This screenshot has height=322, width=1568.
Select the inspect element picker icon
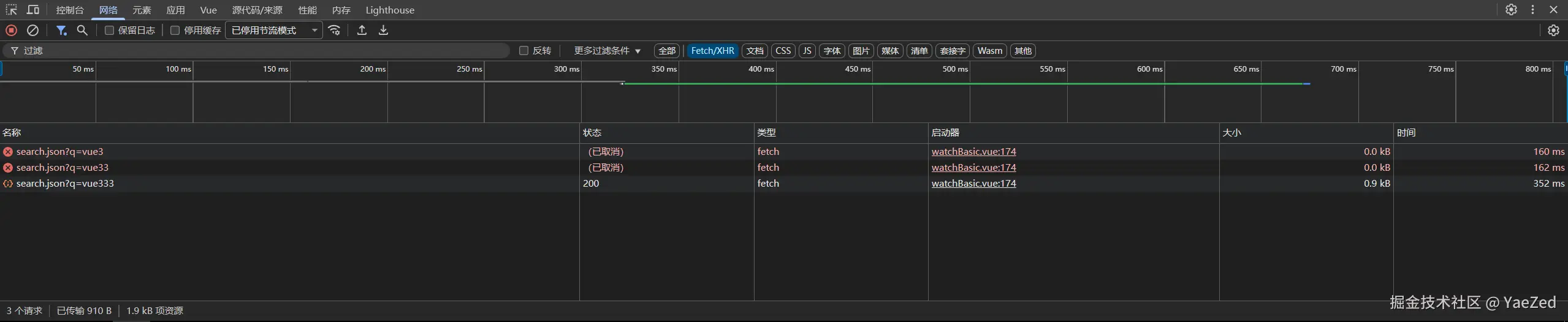11,10
